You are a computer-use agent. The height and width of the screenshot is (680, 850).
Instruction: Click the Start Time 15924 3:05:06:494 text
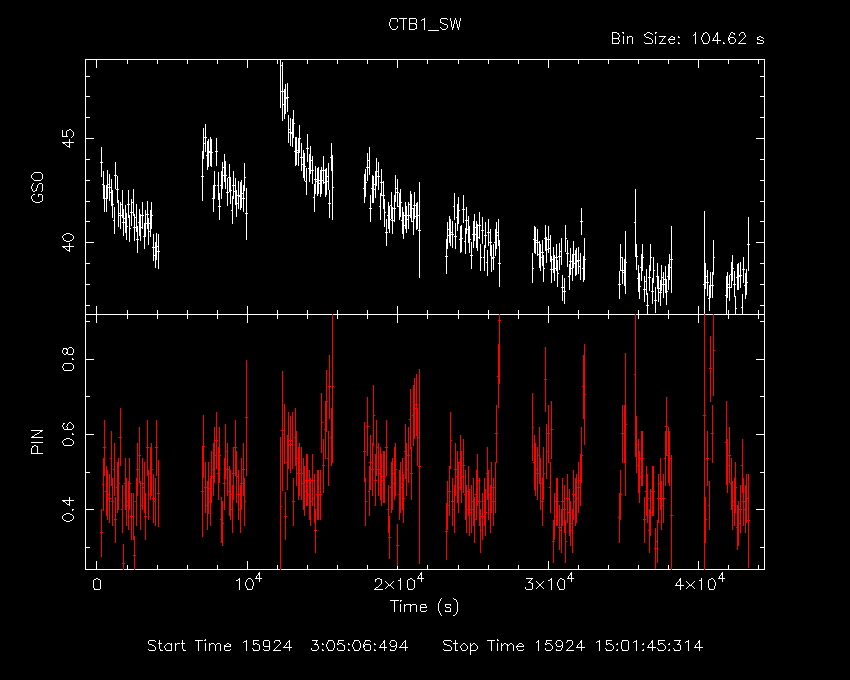[278, 646]
